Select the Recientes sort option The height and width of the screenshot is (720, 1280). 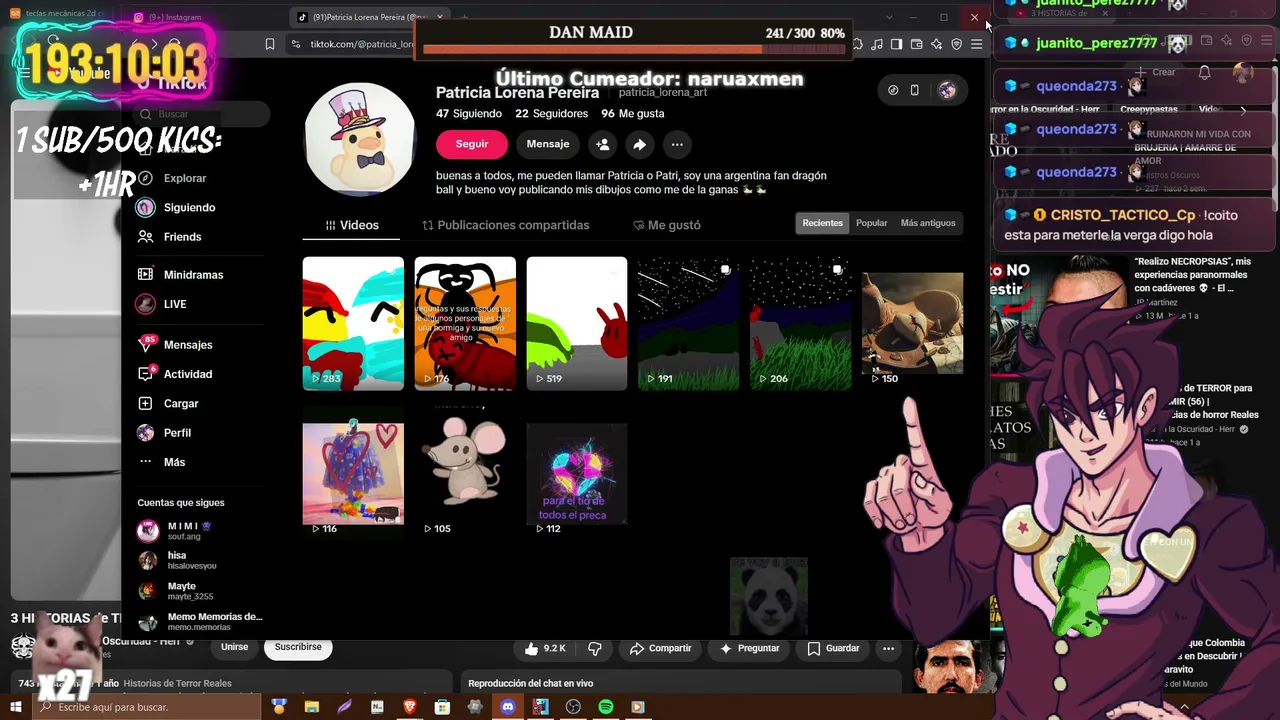[x=822, y=223]
